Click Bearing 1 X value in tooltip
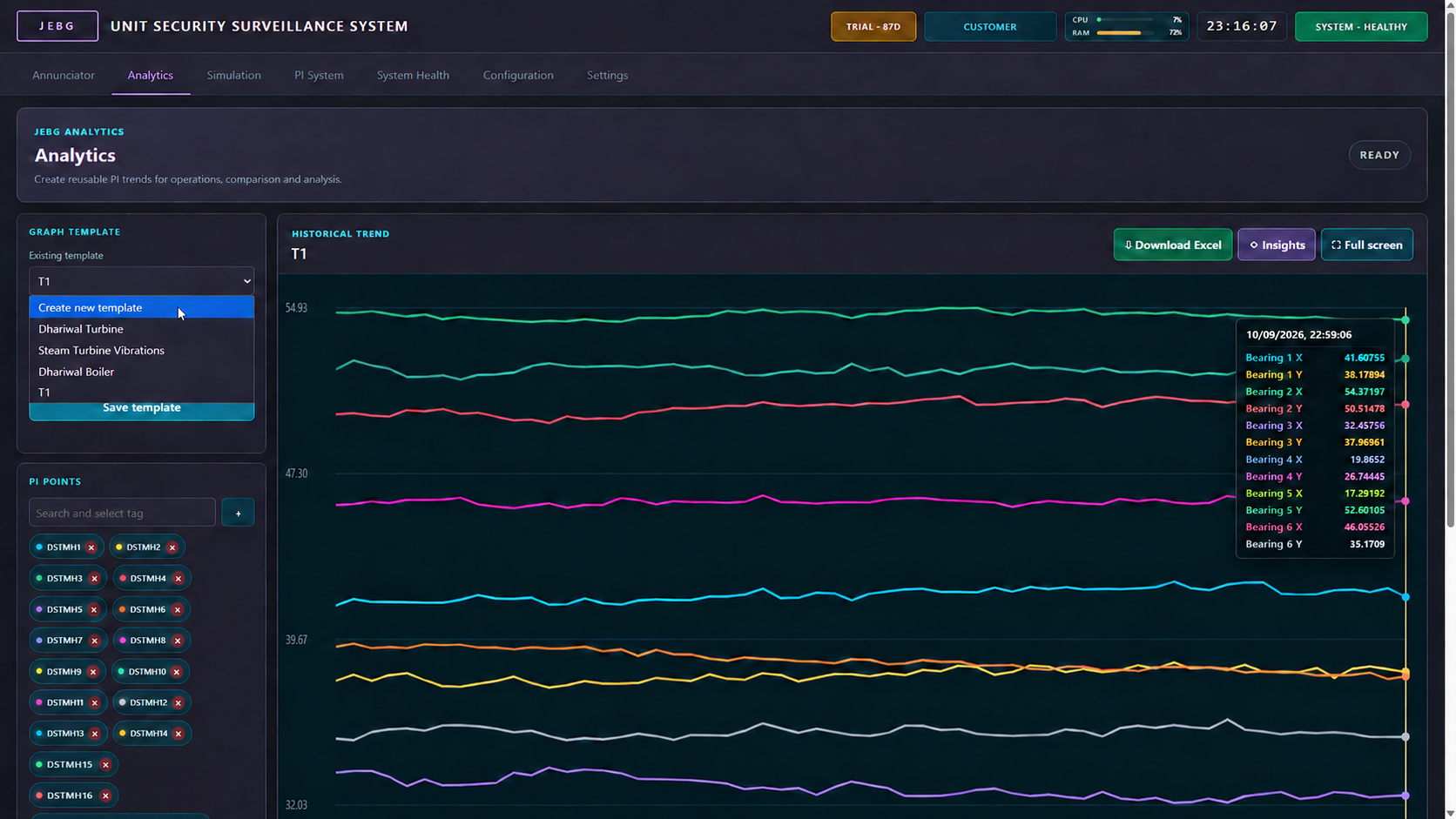Image resolution: width=1456 pixels, height=819 pixels. (x=1364, y=358)
